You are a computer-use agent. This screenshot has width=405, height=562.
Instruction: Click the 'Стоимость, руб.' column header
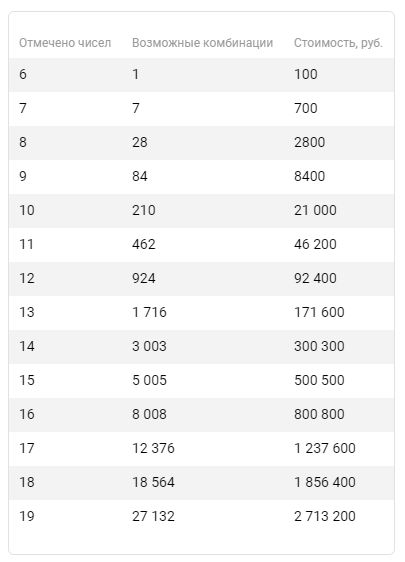(338, 43)
